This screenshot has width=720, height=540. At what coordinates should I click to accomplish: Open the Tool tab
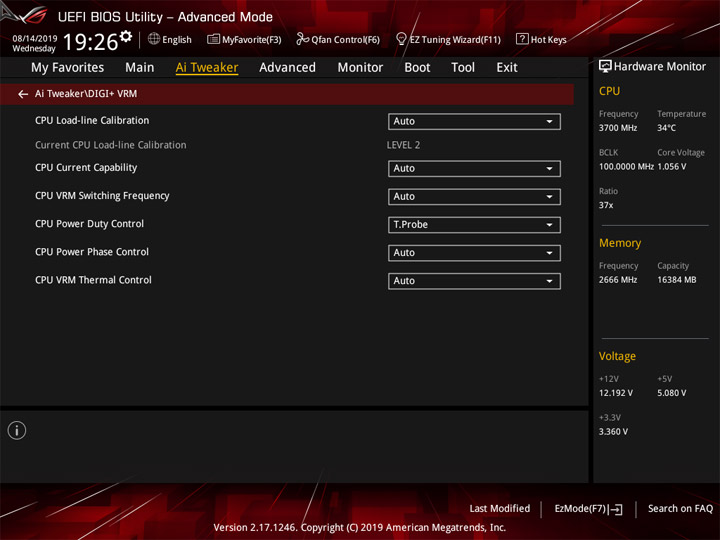click(463, 68)
